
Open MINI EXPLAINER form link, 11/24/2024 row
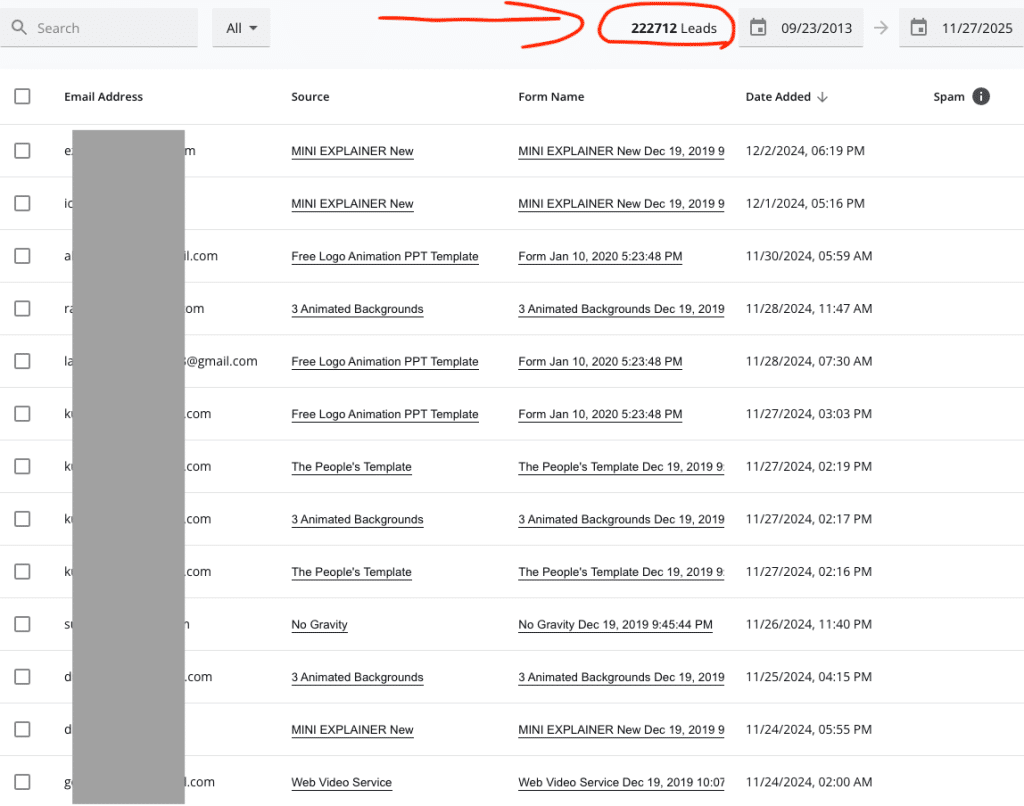click(x=621, y=730)
